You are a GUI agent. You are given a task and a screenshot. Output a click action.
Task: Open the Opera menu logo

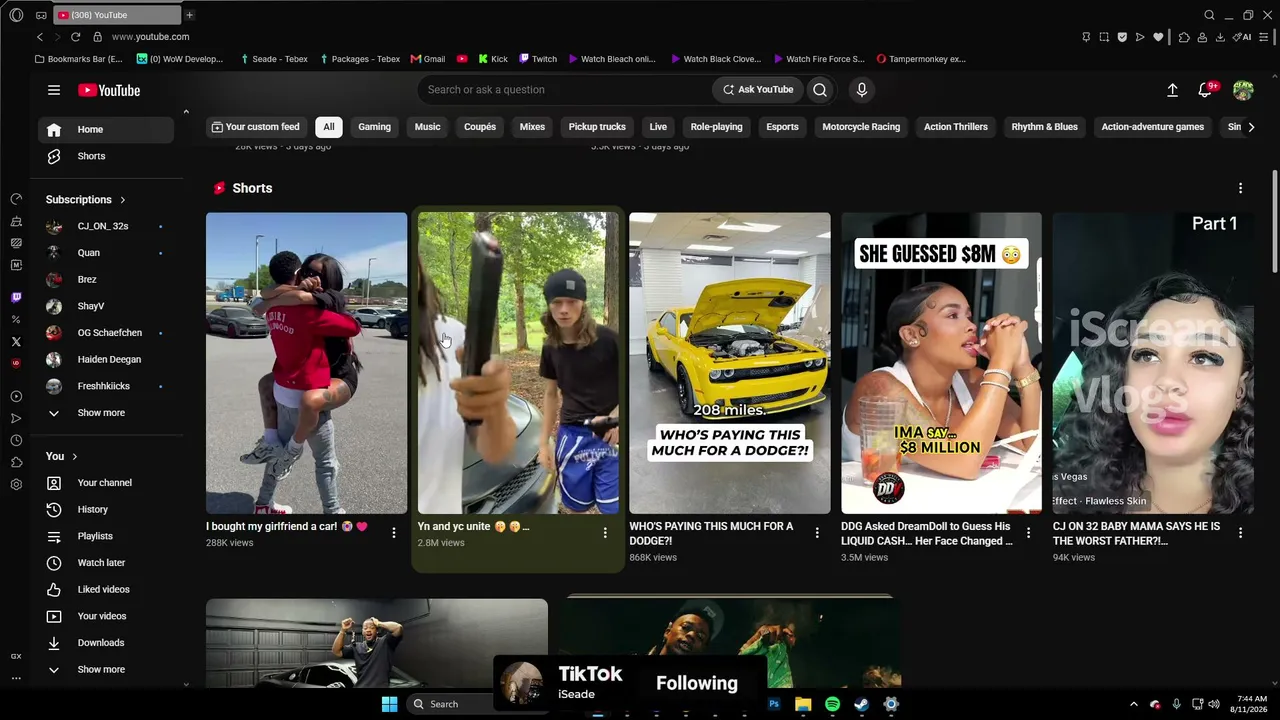pyautogui.click(x=16, y=15)
